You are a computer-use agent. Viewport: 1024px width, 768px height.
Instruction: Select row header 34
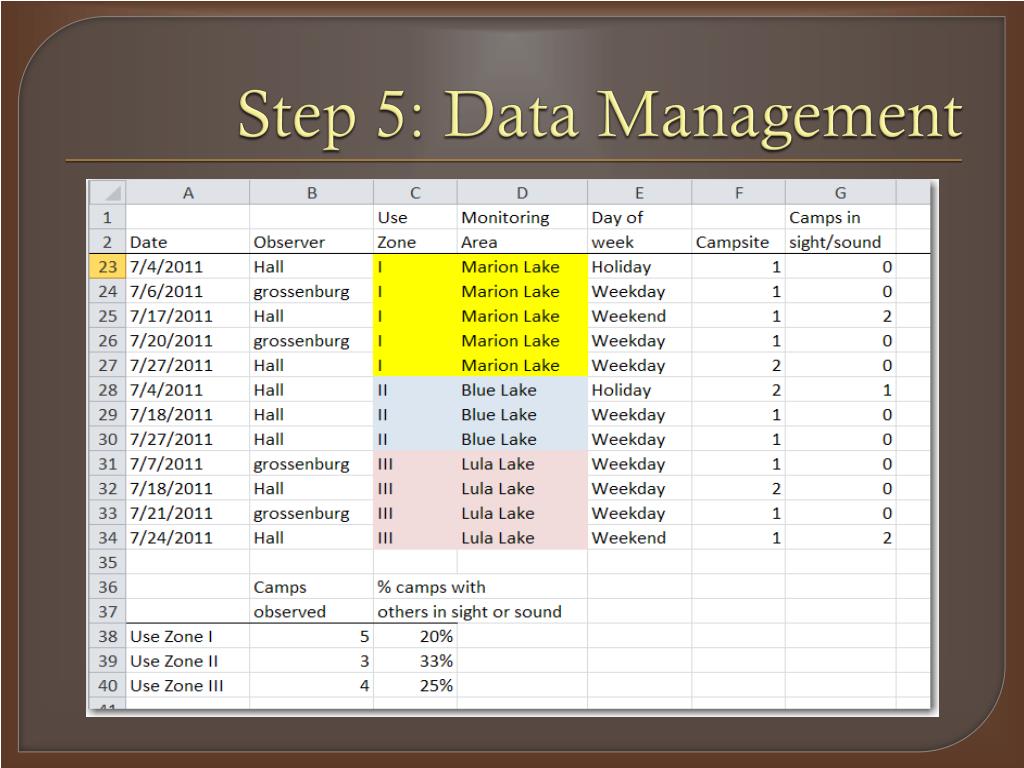(x=108, y=537)
